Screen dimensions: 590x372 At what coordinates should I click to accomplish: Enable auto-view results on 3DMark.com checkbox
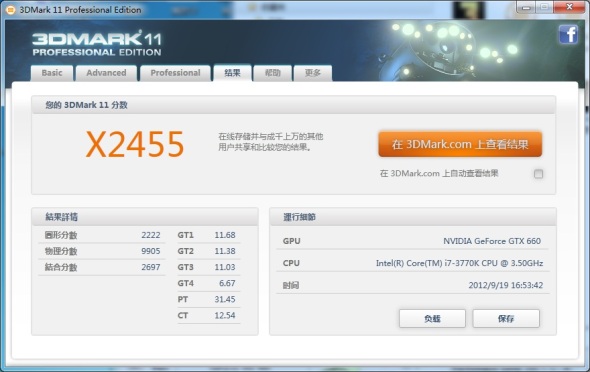(538, 174)
